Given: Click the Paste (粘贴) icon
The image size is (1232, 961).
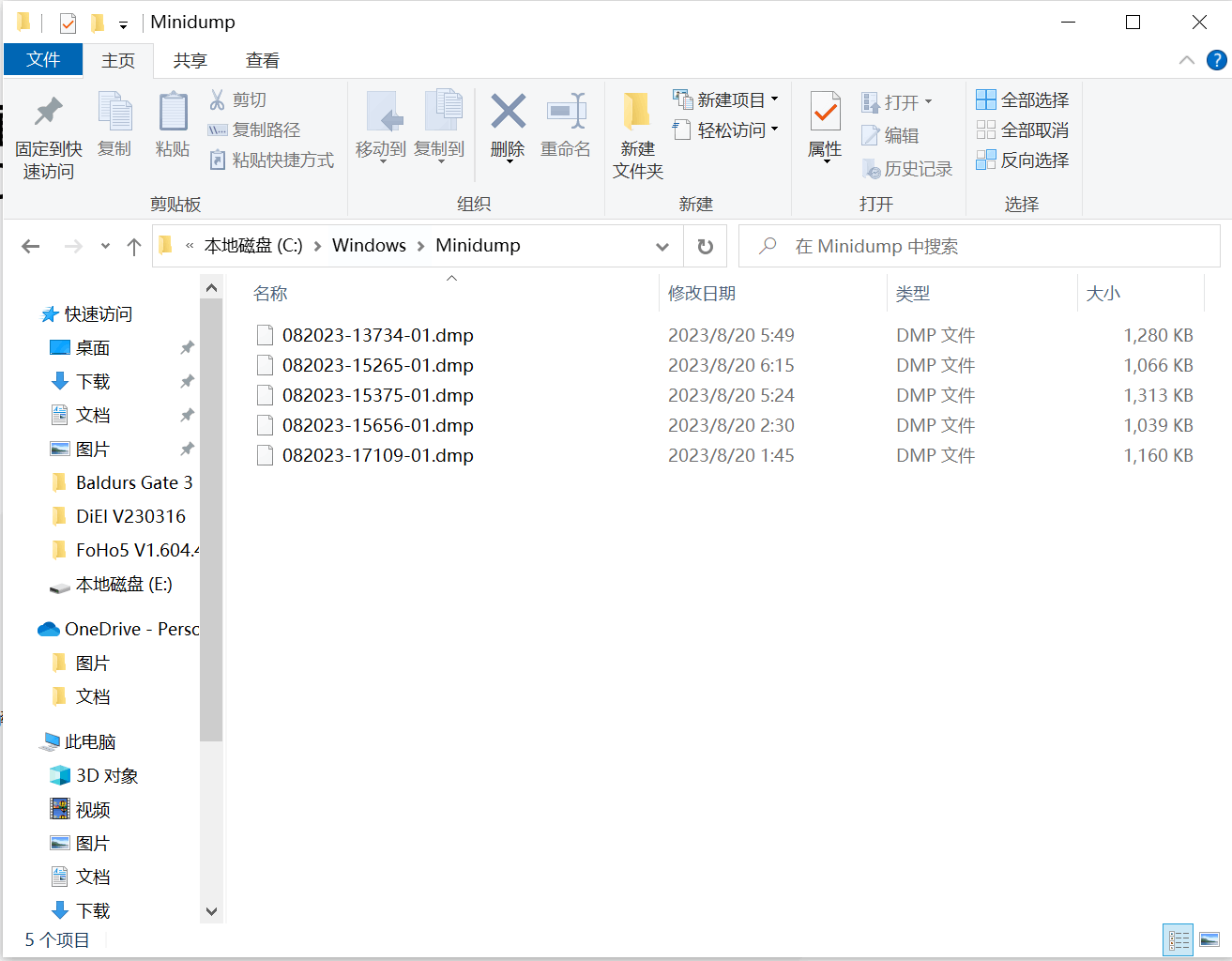Looking at the screenshot, I should (173, 125).
